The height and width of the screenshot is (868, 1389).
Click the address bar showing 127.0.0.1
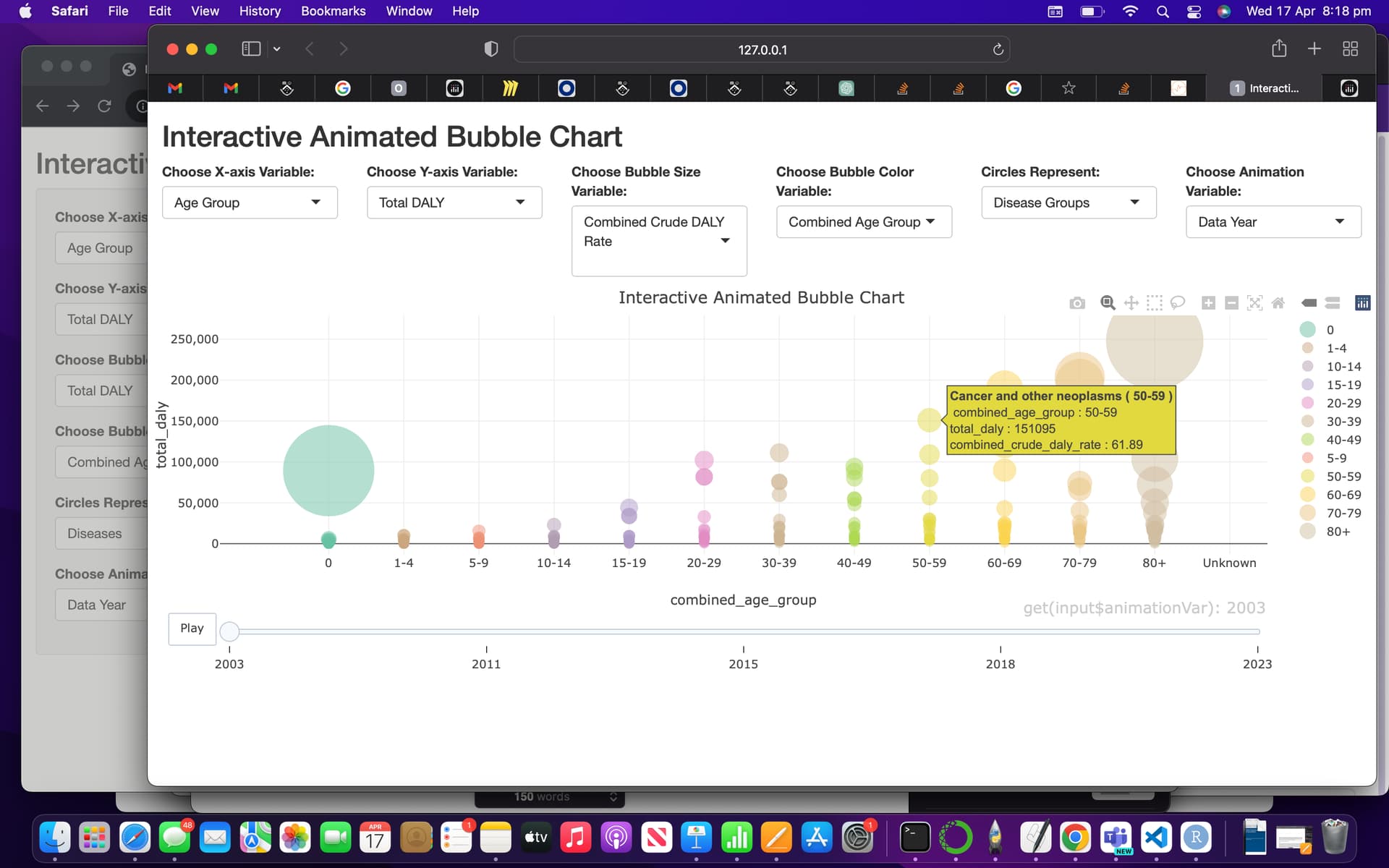point(761,49)
